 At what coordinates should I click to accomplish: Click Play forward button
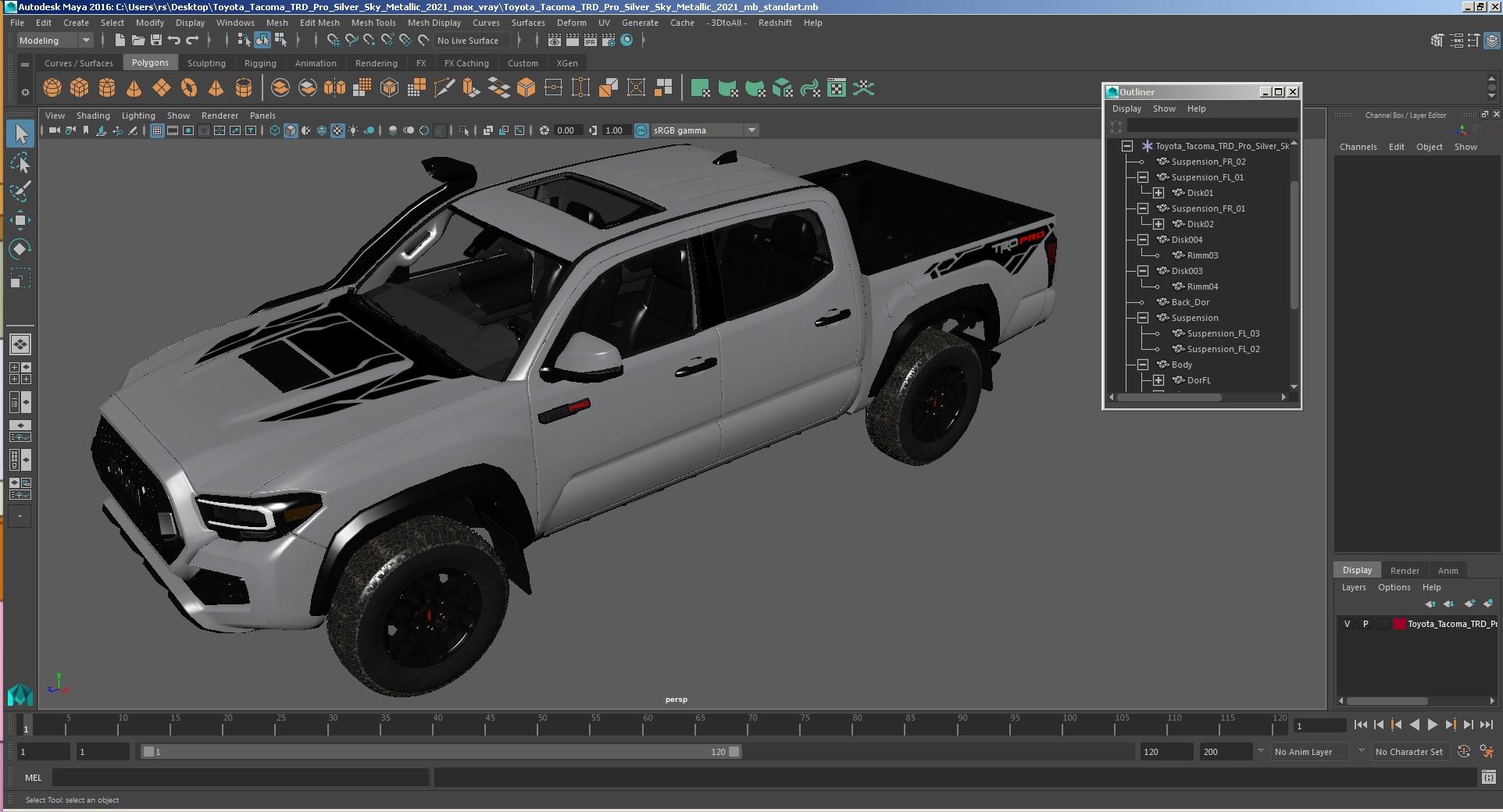[x=1433, y=725]
